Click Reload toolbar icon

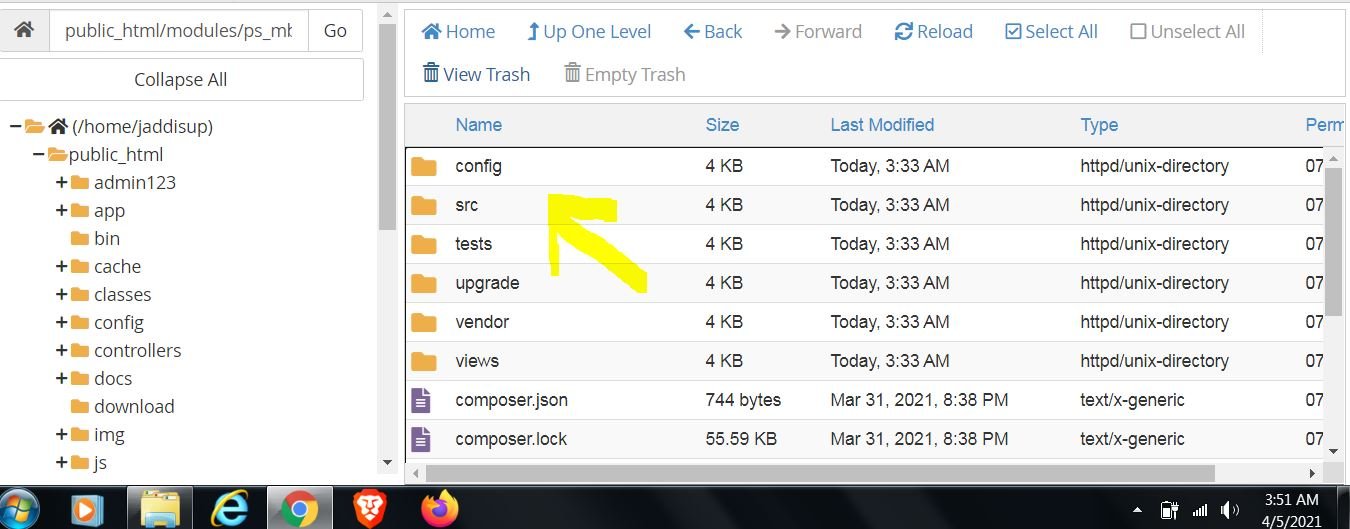point(933,32)
